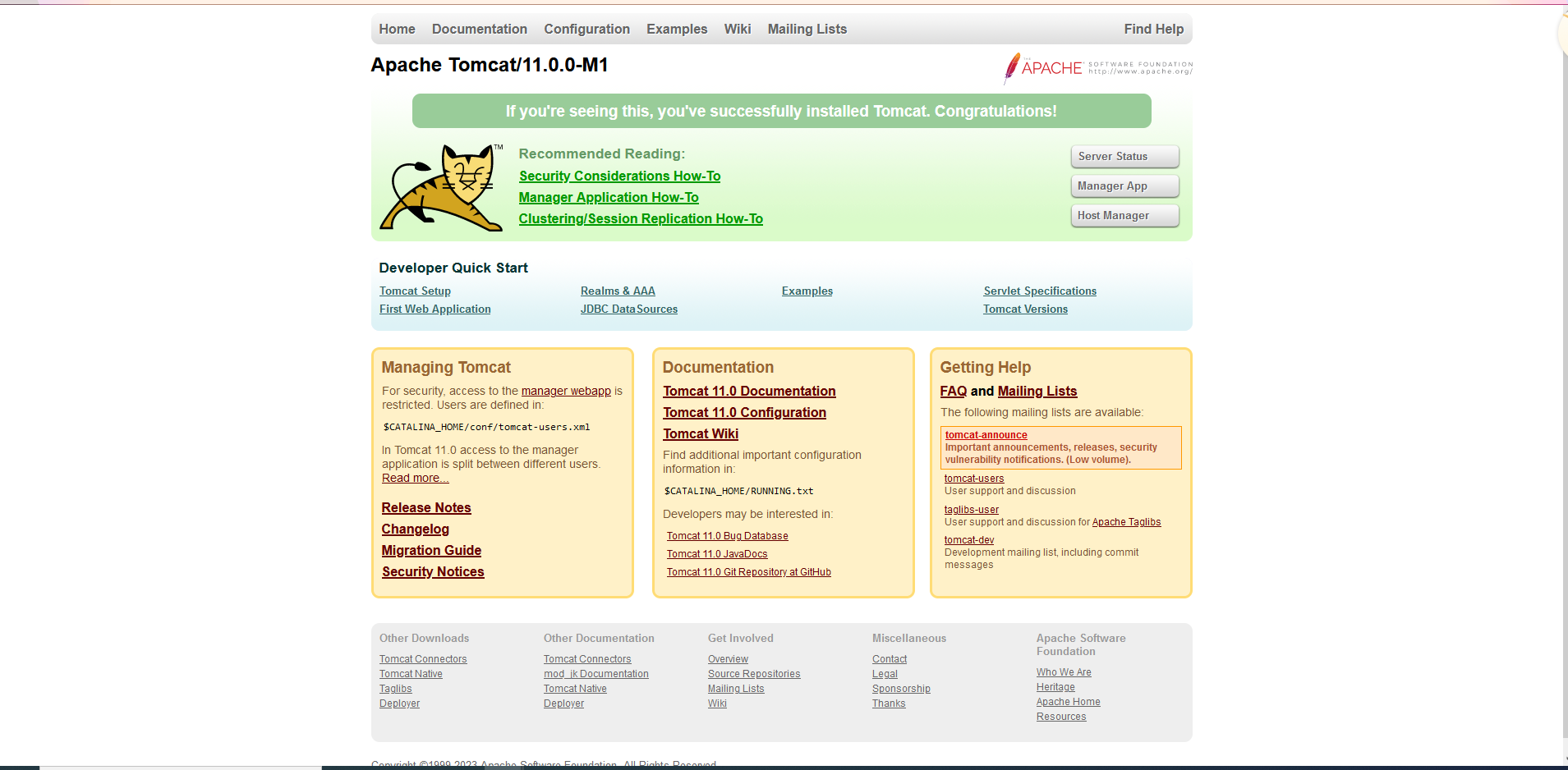
Task: Open the Release Notes link
Action: point(426,507)
